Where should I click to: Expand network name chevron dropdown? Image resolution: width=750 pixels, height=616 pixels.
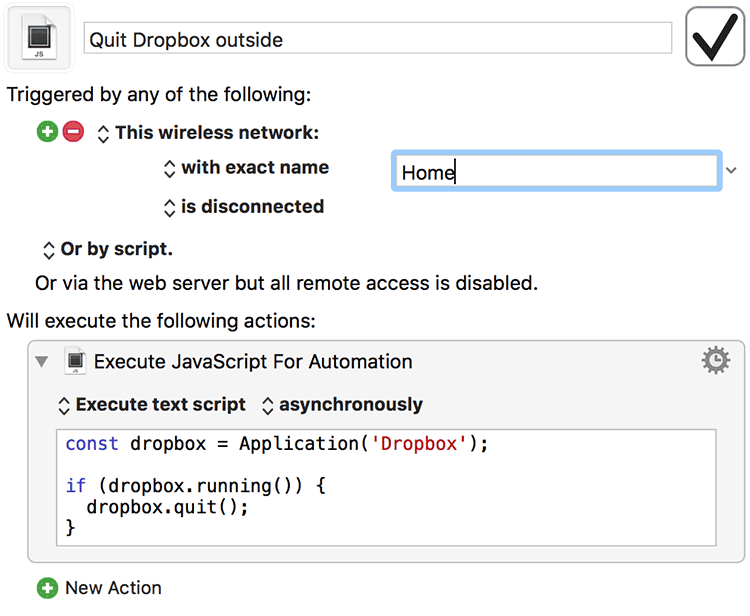(x=731, y=170)
